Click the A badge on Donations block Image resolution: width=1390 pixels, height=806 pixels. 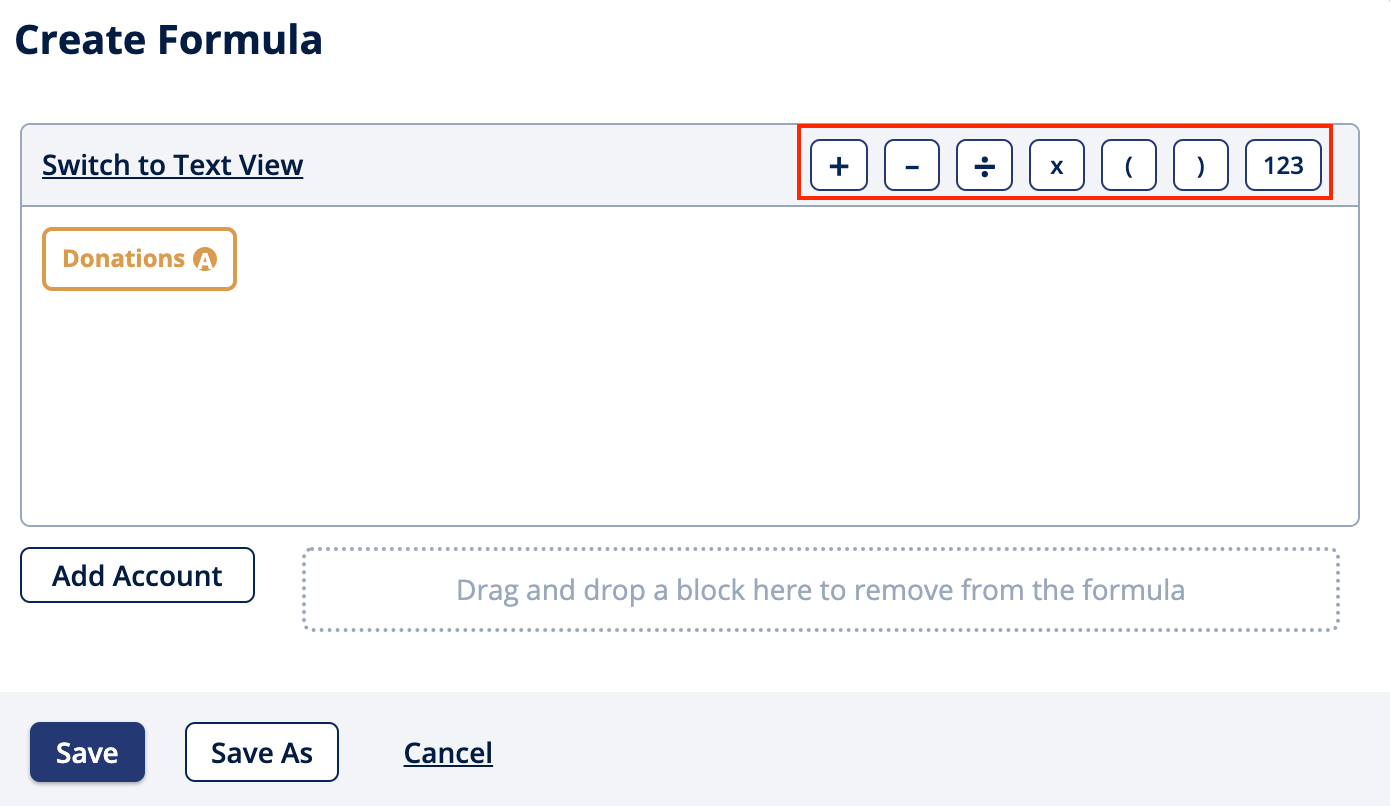click(x=206, y=258)
